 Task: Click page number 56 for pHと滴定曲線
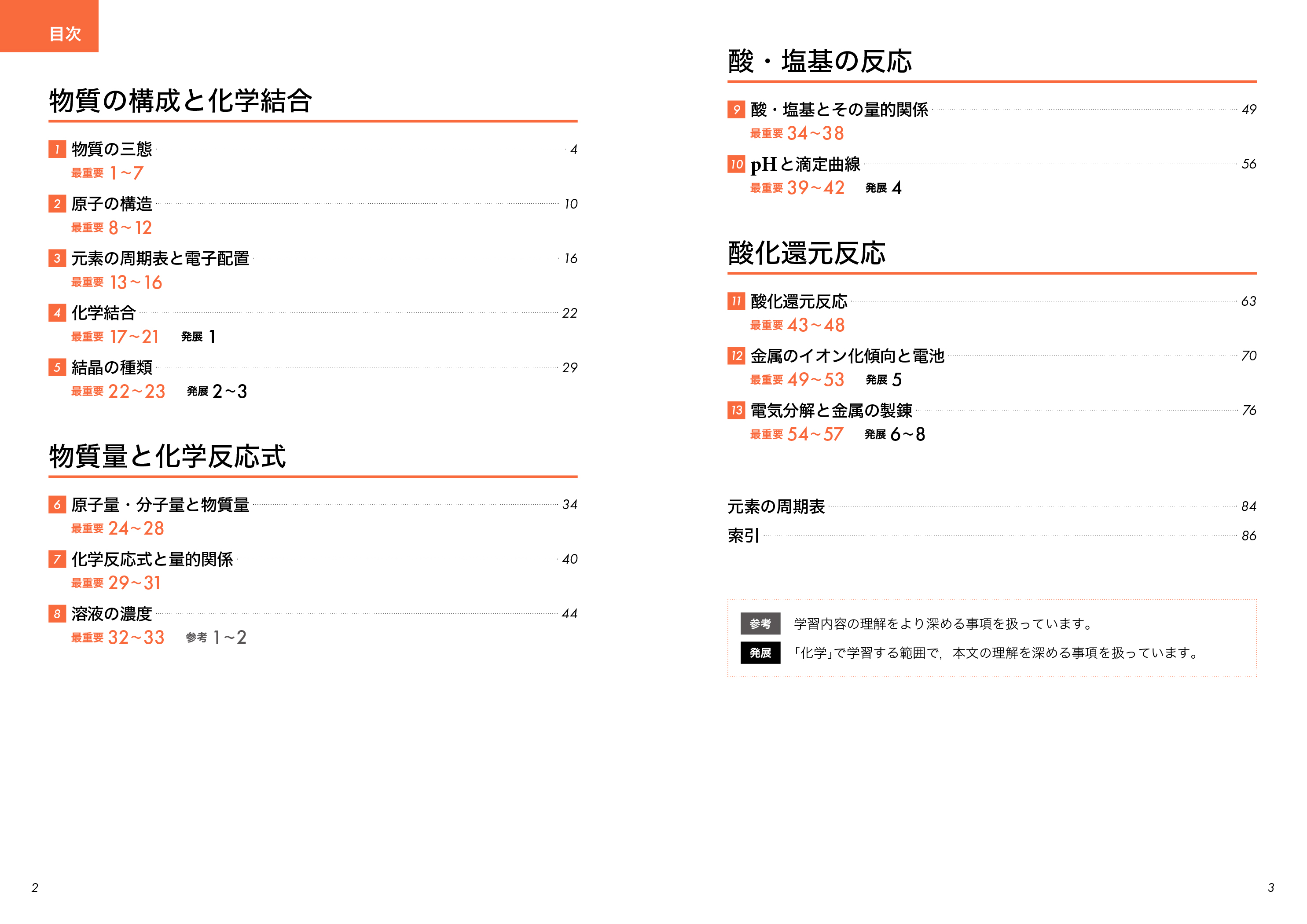pos(1249,165)
